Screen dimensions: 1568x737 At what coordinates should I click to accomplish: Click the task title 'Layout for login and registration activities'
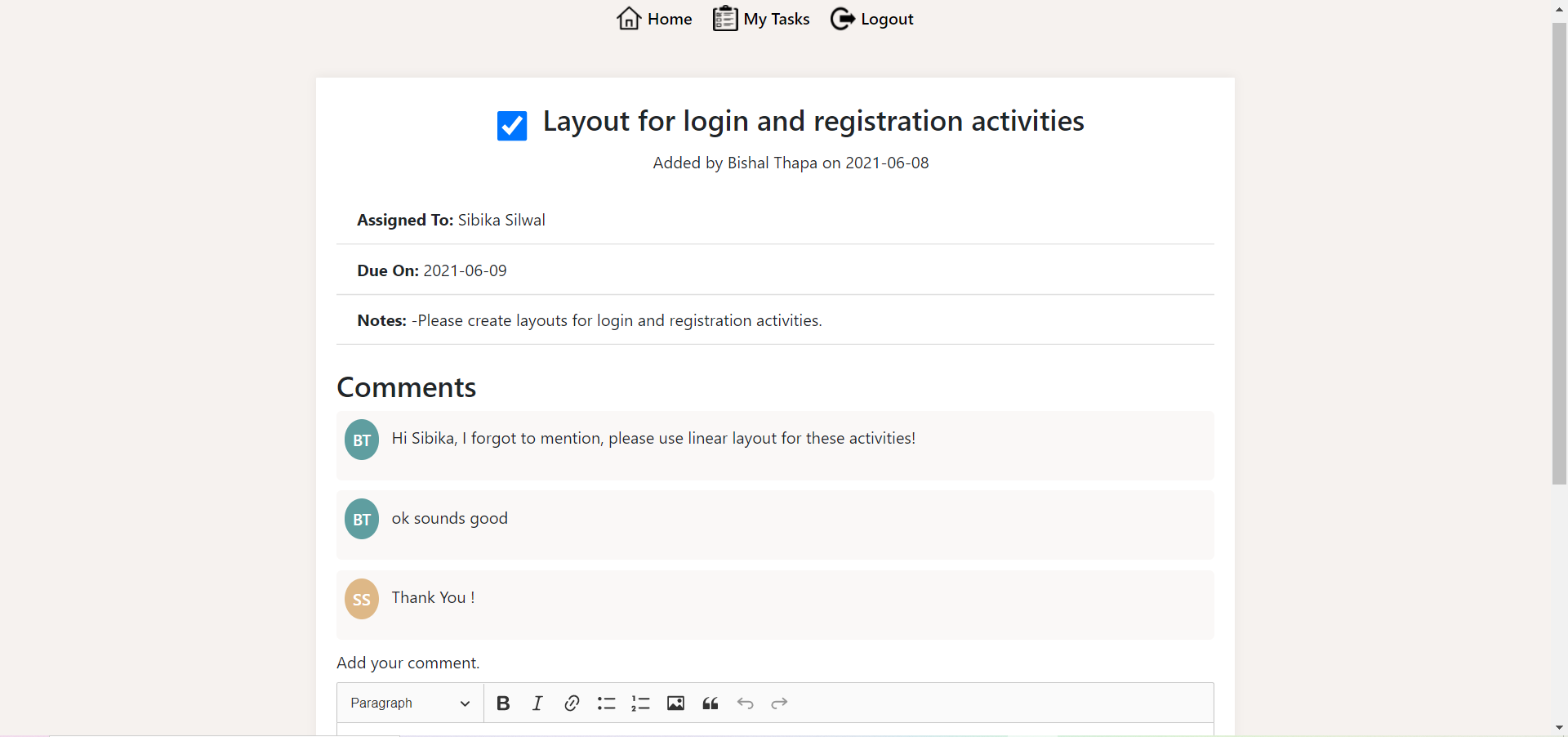[x=813, y=122]
